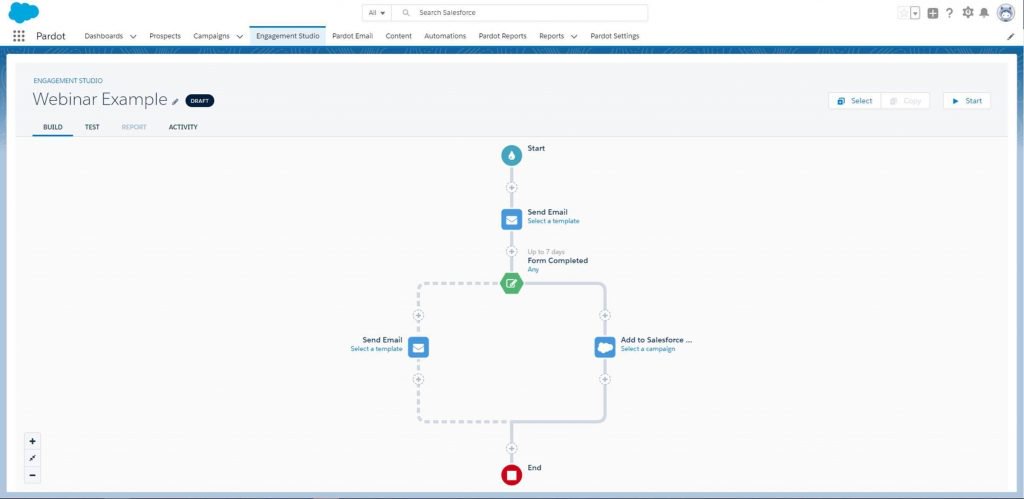
Task: Expand Campaigns menu chevron
Action: 240,37
